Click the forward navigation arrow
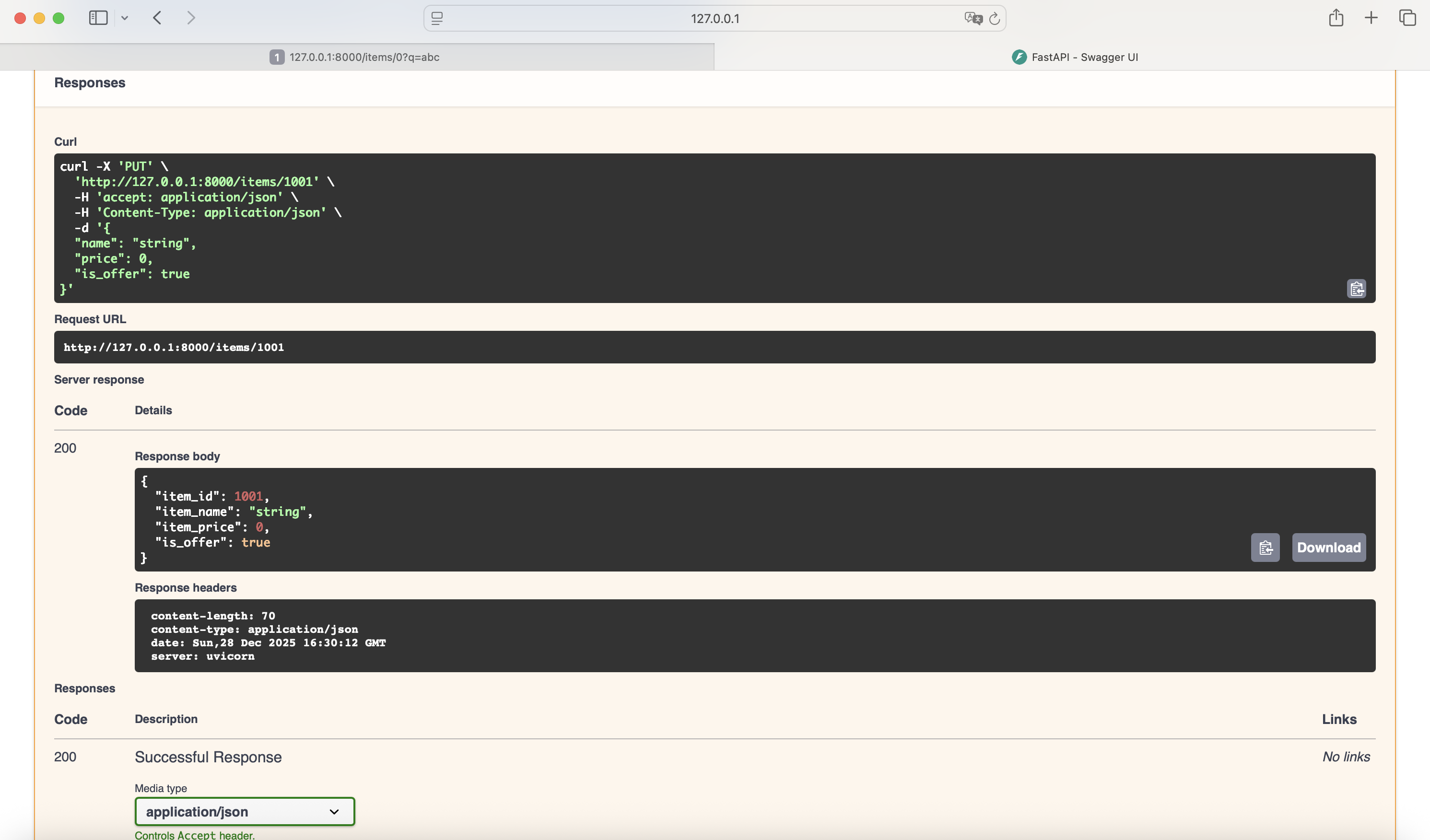This screenshot has height=840, width=1430. [x=191, y=18]
